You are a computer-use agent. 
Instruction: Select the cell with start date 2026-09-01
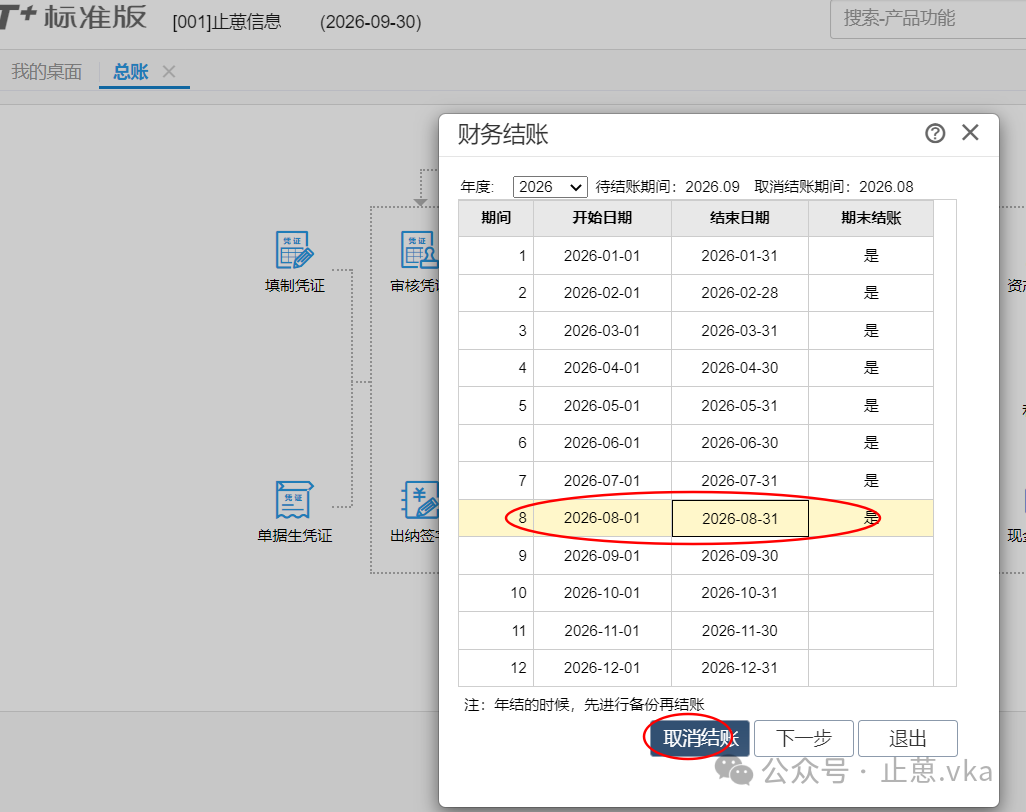pyautogui.click(x=602, y=556)
